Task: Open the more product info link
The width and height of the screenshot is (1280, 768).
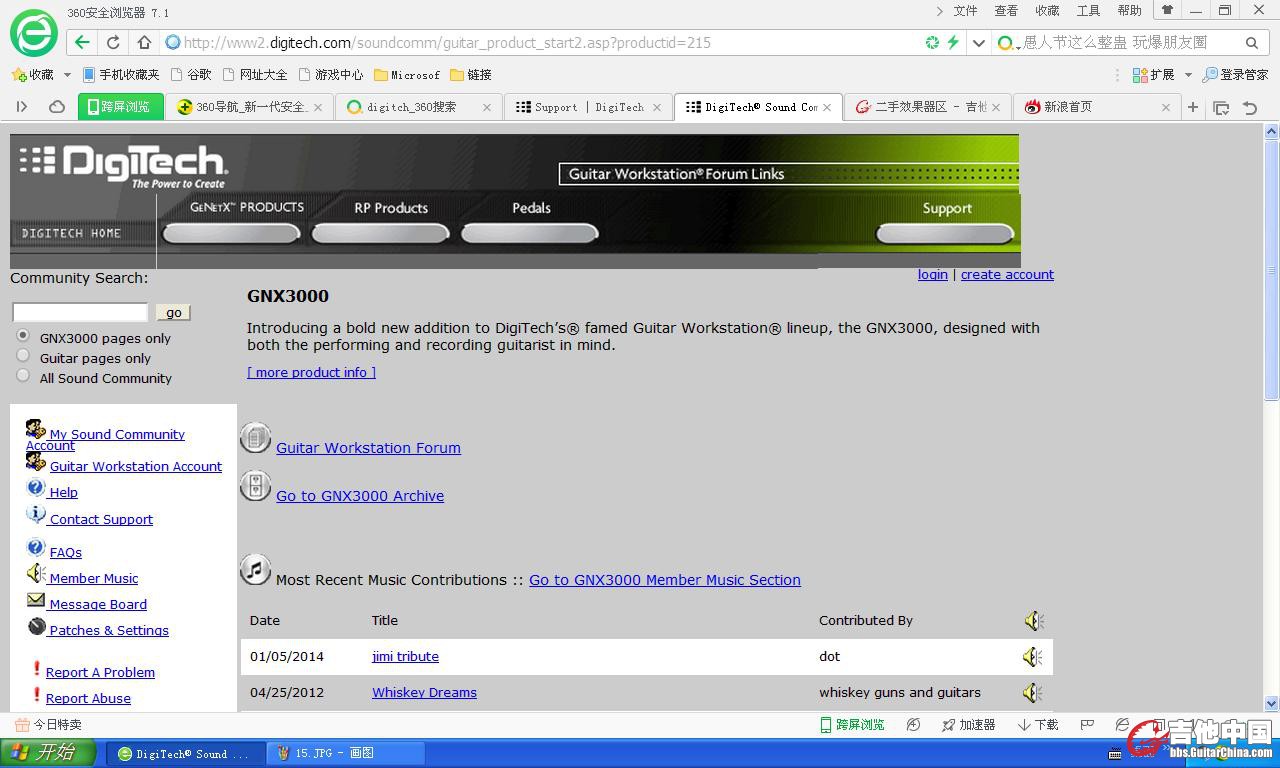Action: coord(312,372)
